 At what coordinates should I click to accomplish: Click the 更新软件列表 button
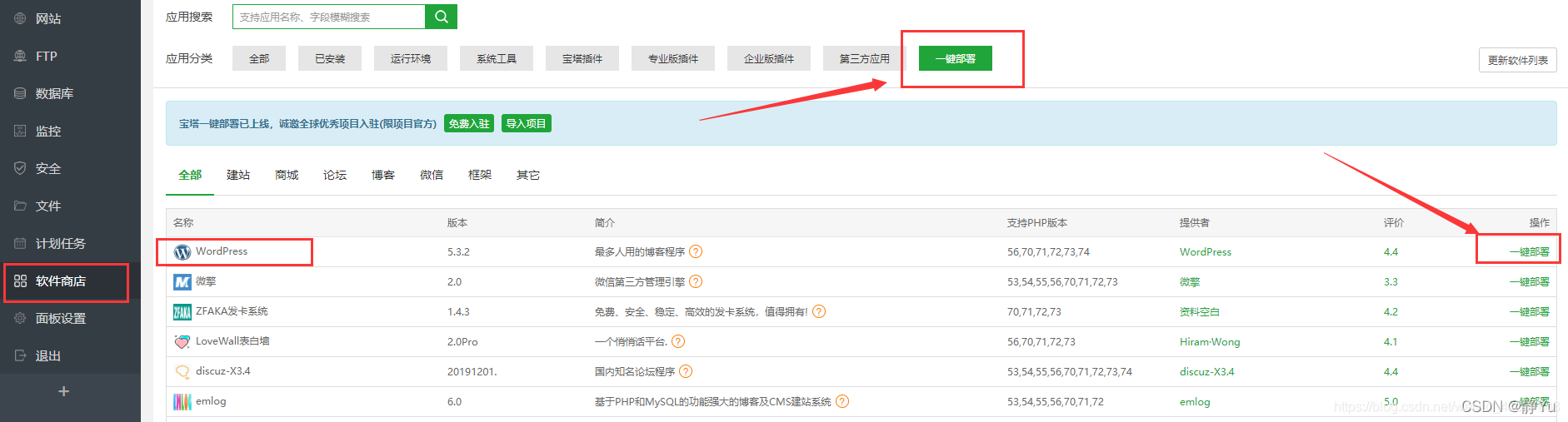click(x=1518, y=60)
